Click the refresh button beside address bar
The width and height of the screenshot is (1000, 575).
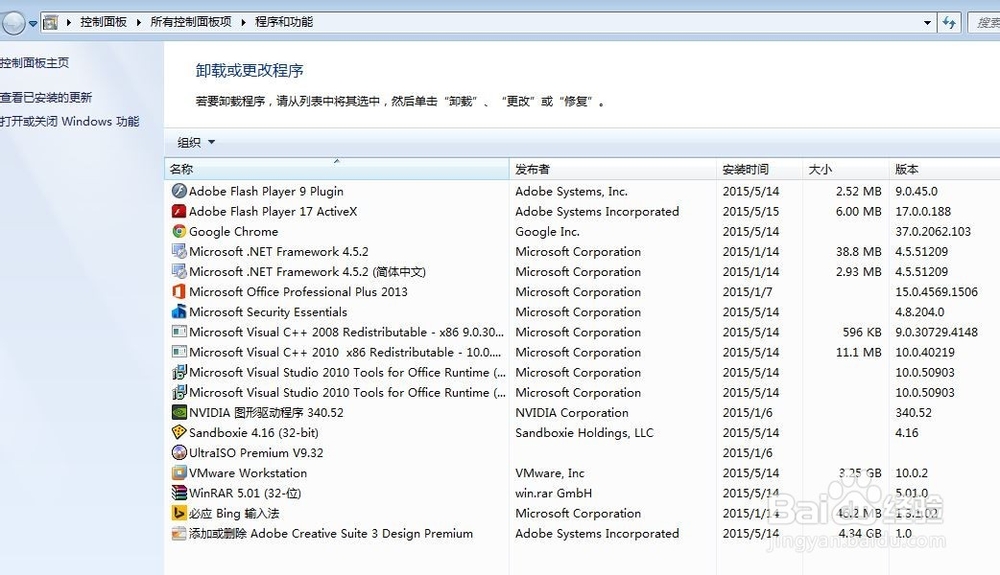[949, 22]
